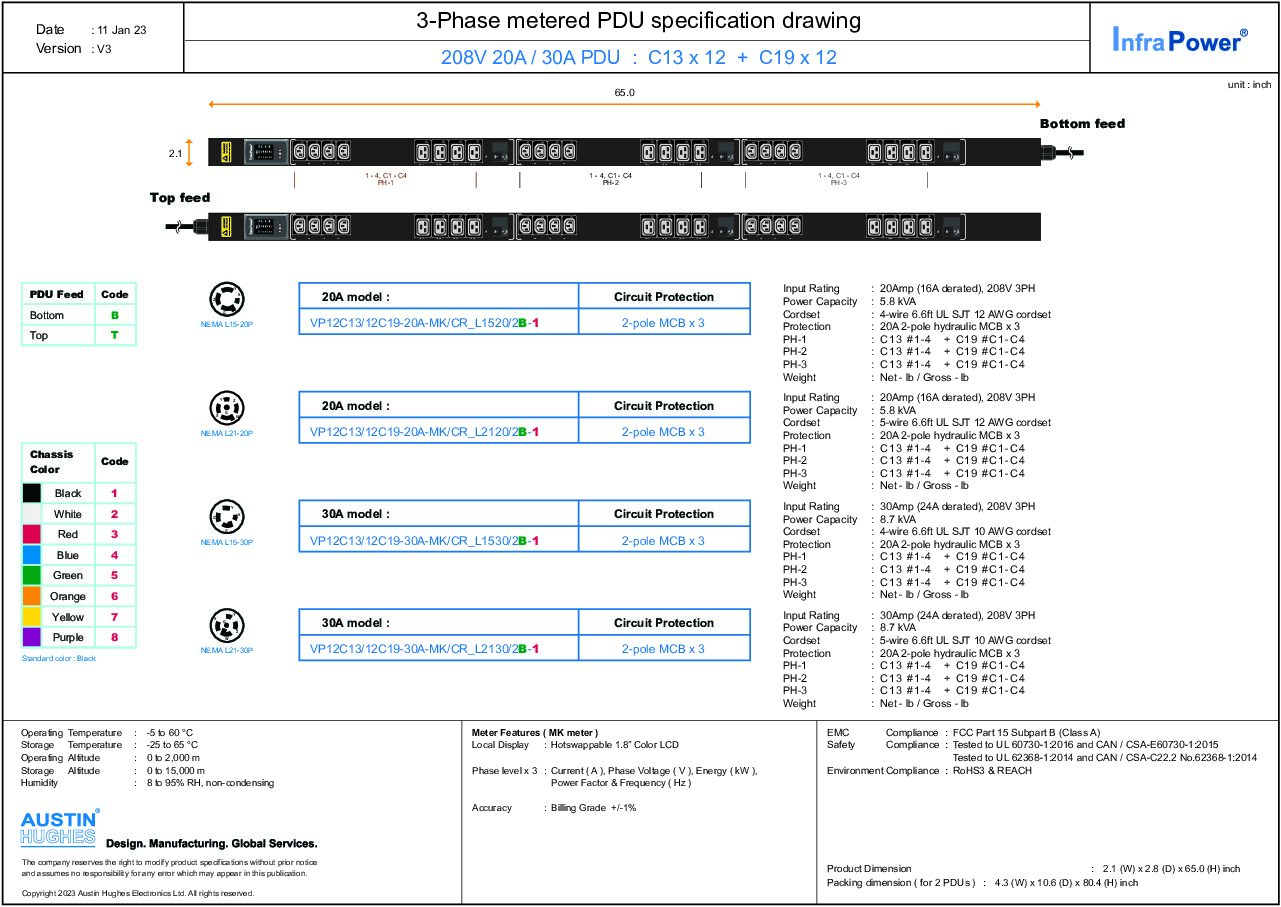Click the Bottom feed label
This screenshot has width=1281, height=907.
(x=1082, y=124)
